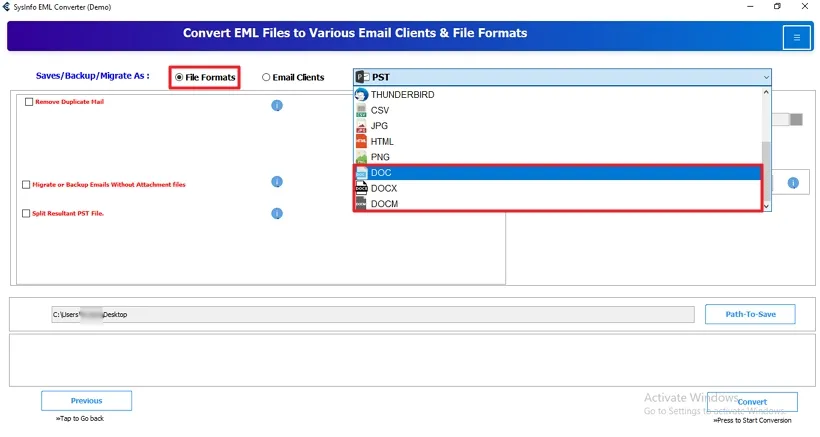
Task: Open the hamburger menu in the header
Action: coord(796,38)
